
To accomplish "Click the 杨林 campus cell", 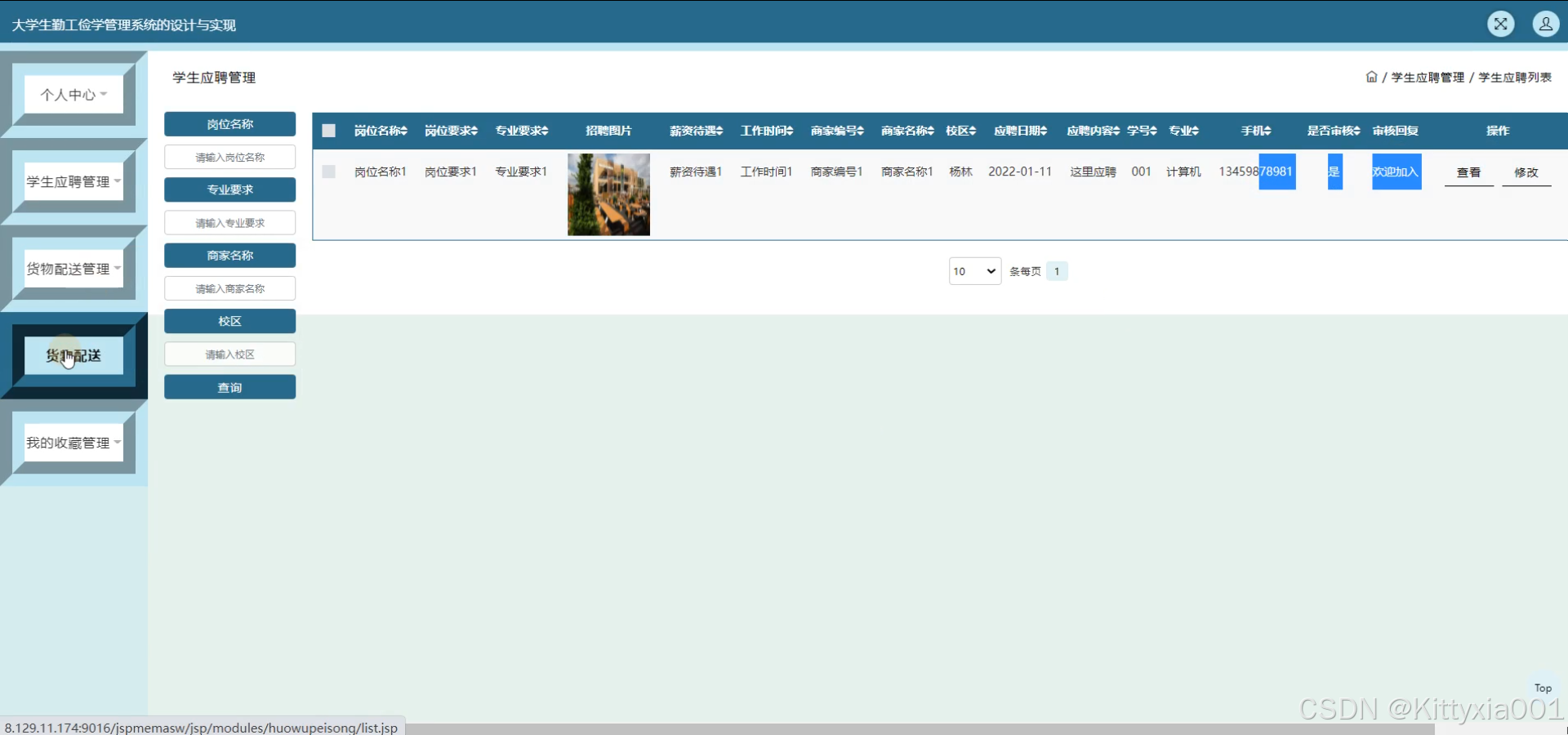I will pos(960,171).
